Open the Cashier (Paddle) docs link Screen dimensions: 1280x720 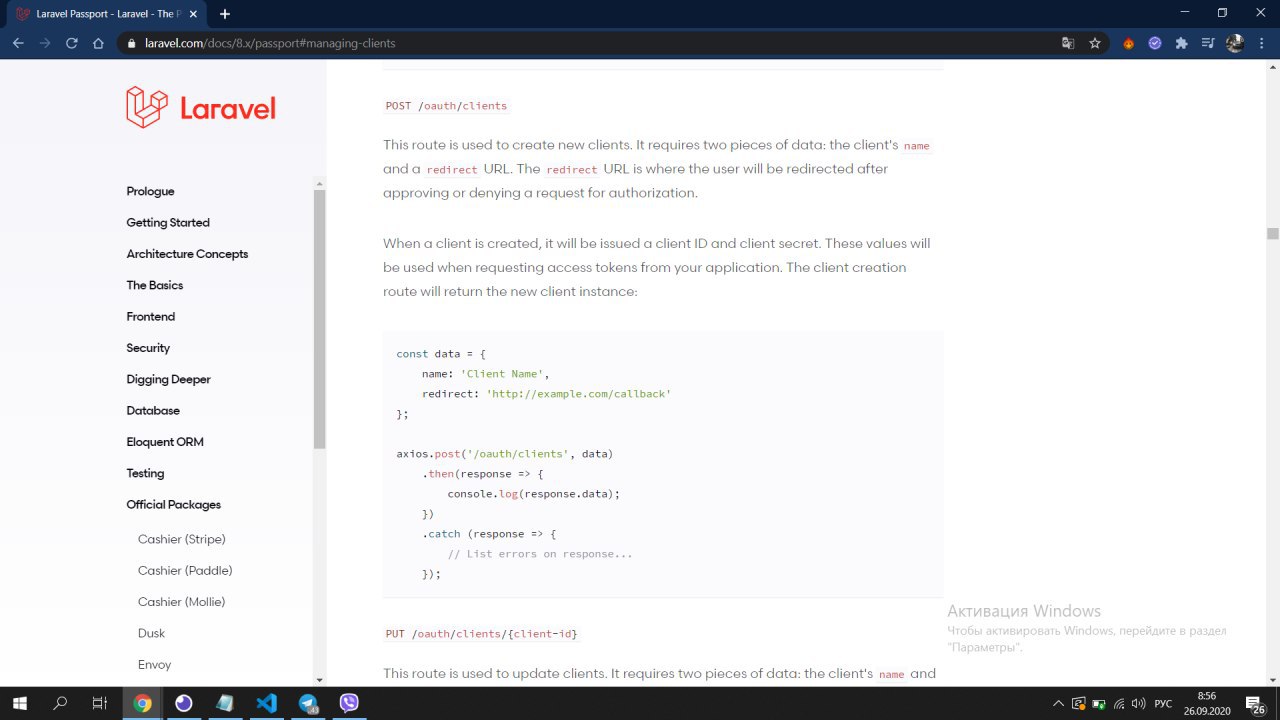pos(185,570)
